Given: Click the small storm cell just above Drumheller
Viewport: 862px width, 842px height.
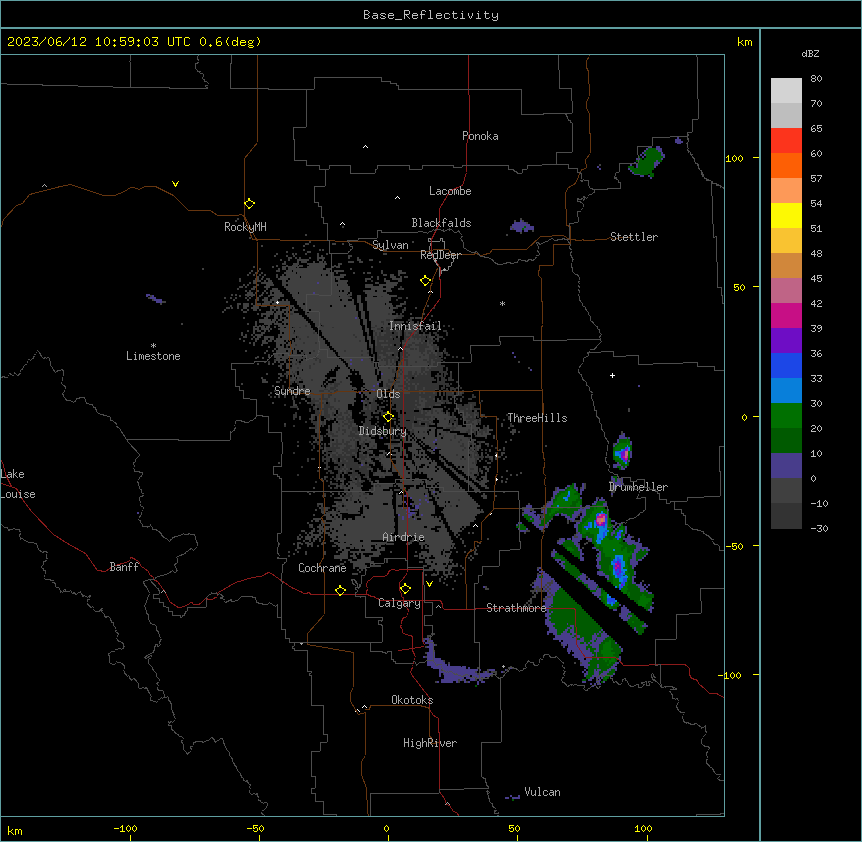Looking at the screenshot, I should [x=622, y=452].
